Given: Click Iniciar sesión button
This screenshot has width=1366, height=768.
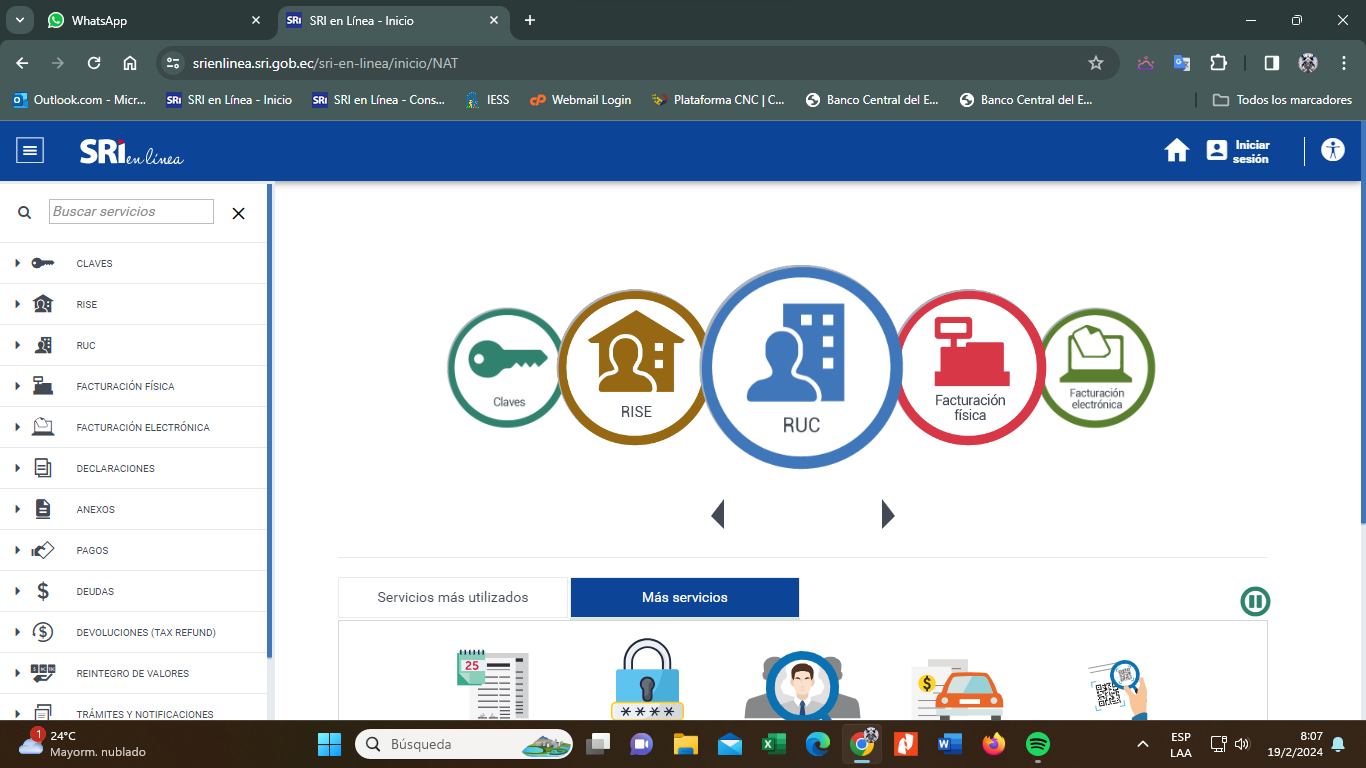Looking at the screenshot, I should (x=1238, y=151).
